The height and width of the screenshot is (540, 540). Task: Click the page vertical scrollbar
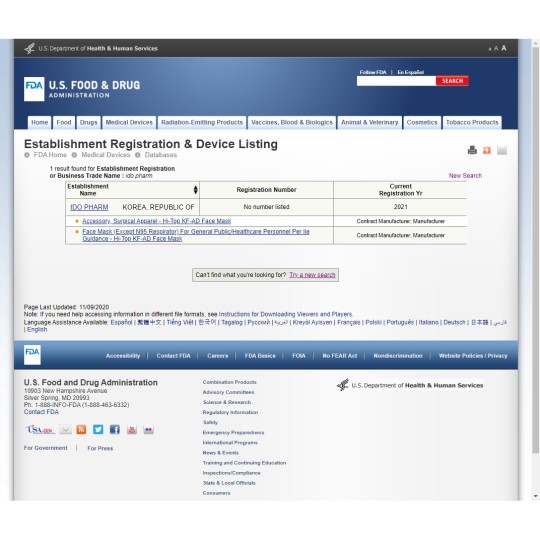(536, 269)
